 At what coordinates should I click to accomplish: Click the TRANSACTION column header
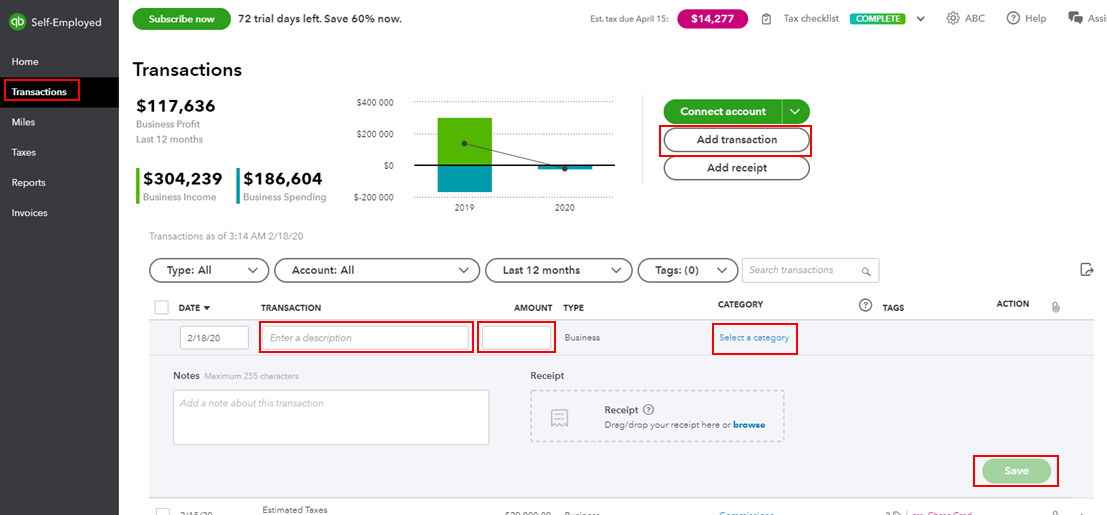point(291,308)
